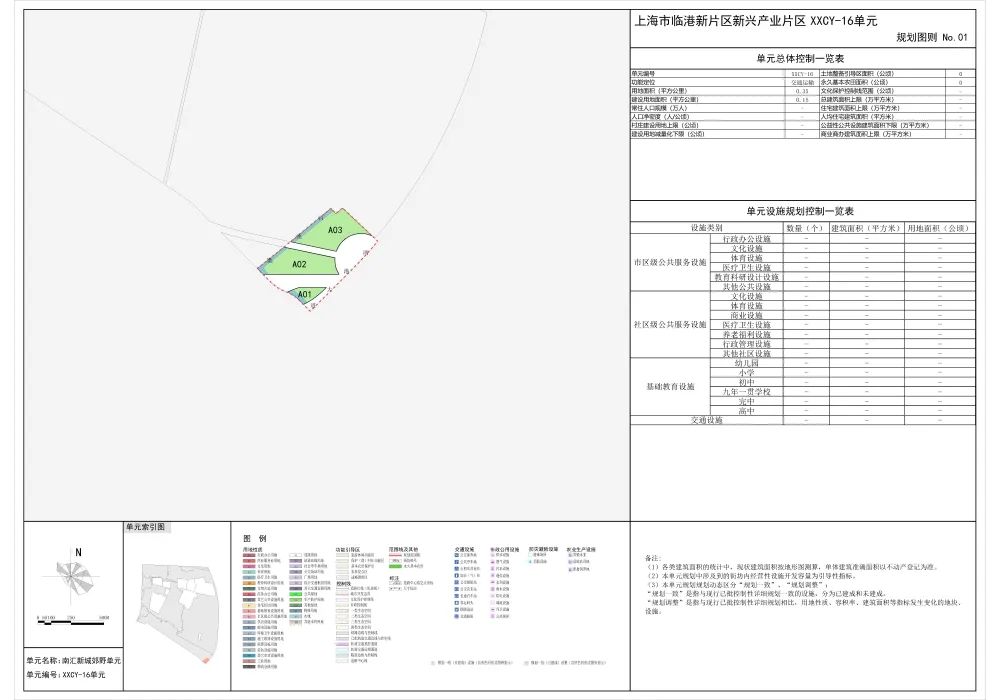Click the A02 parcel label on the map
The image size is (1000, 700).
299,265
